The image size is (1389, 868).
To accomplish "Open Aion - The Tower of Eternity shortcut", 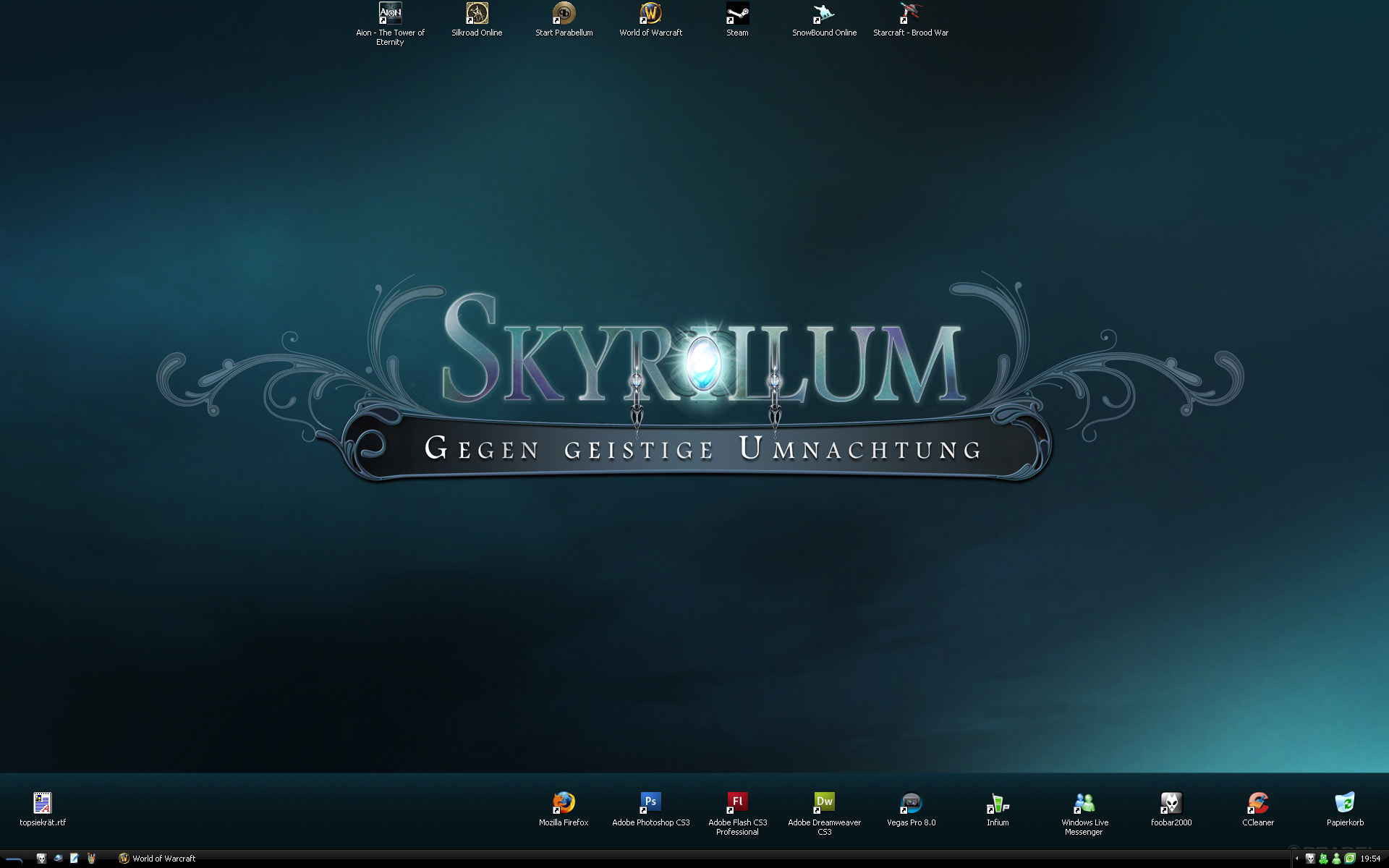I will (x=390, y=14).
